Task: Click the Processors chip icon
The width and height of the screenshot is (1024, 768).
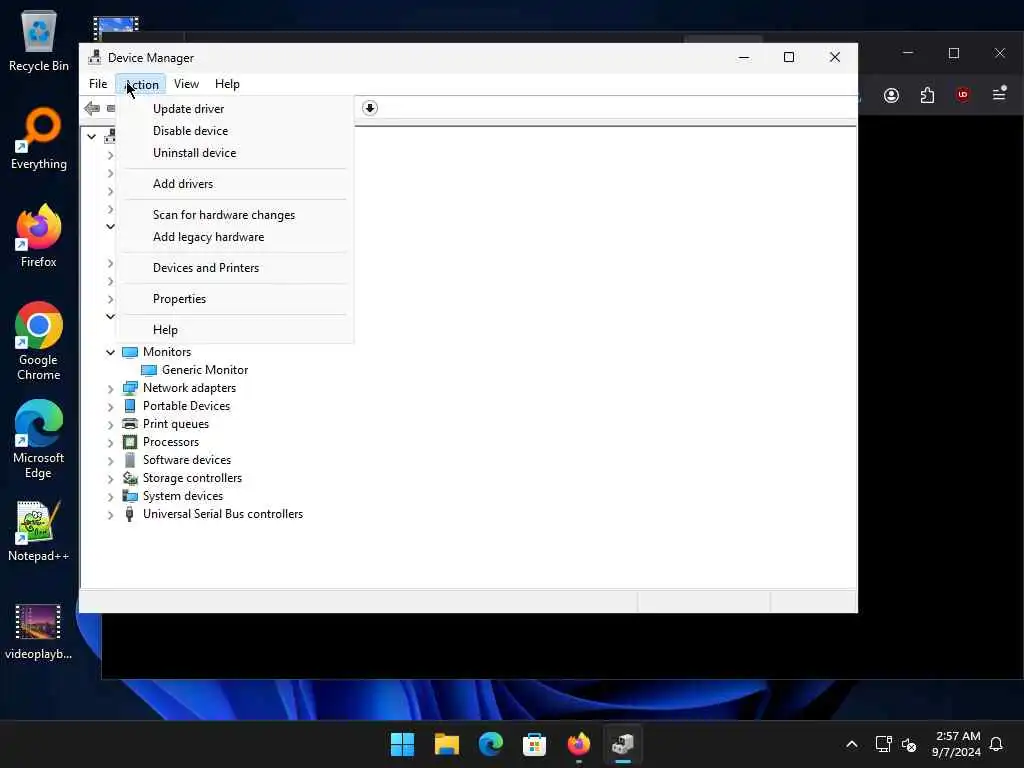Action: pyautogui.click(x=130, y=442)
